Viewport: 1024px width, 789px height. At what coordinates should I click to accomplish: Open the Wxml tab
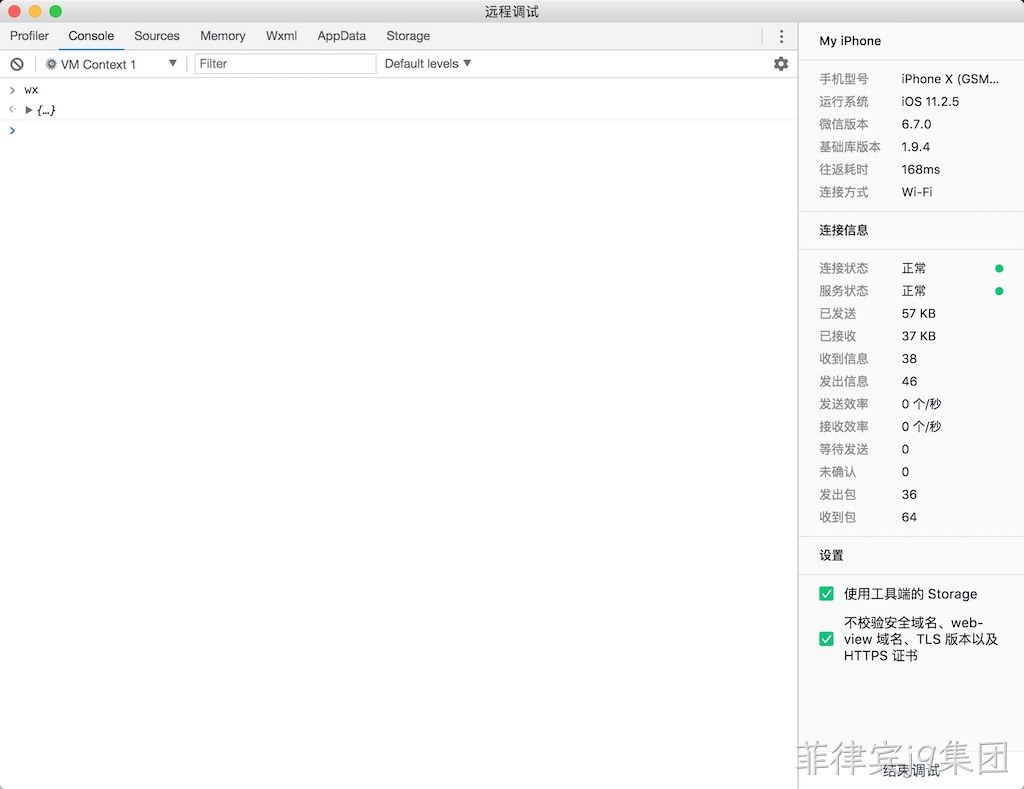281,36
